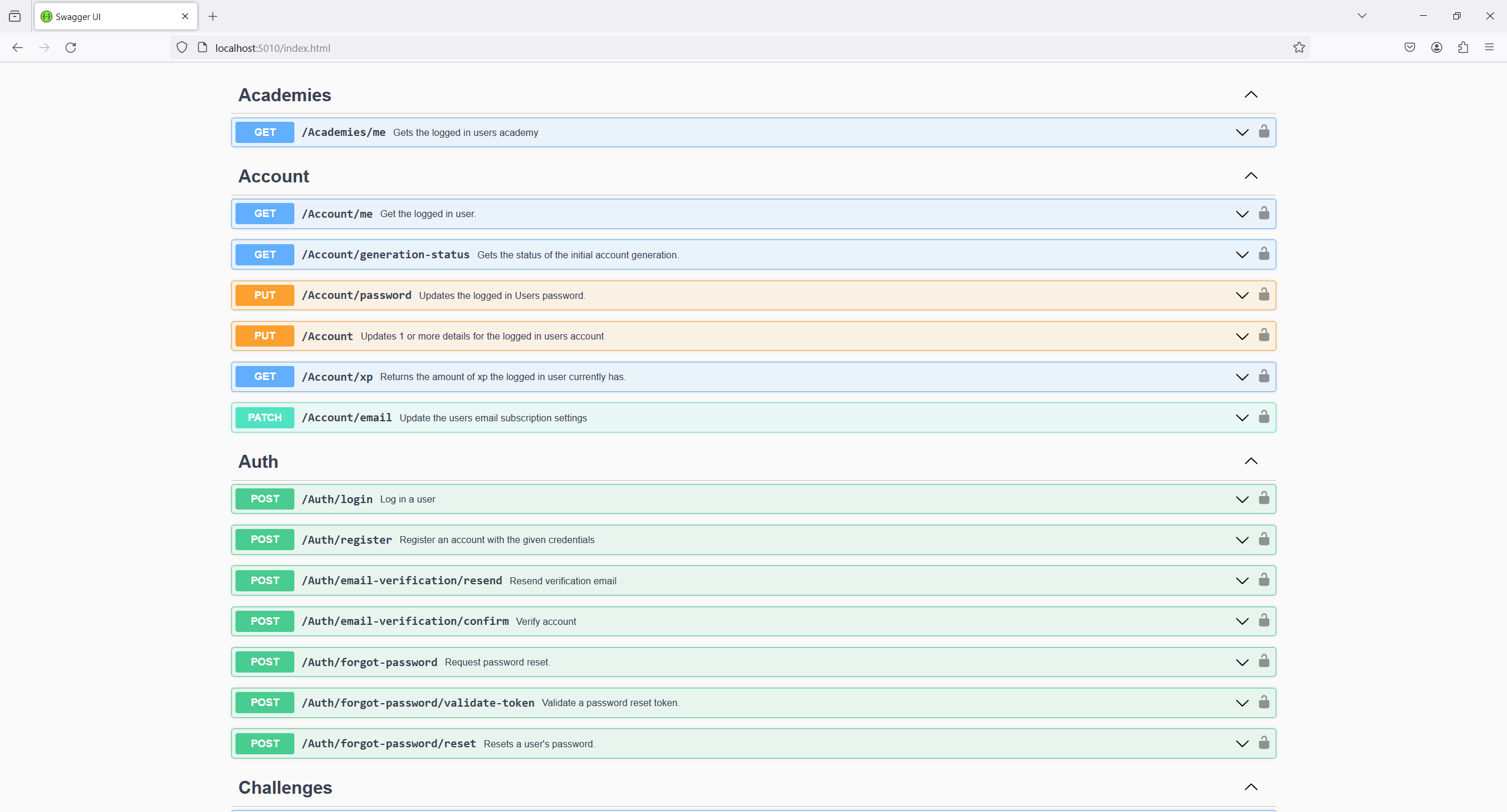This screenshot has width=1507, height=812.
Task: Collapse the Account section with chevron
Action: click(x=1251, y=176)
